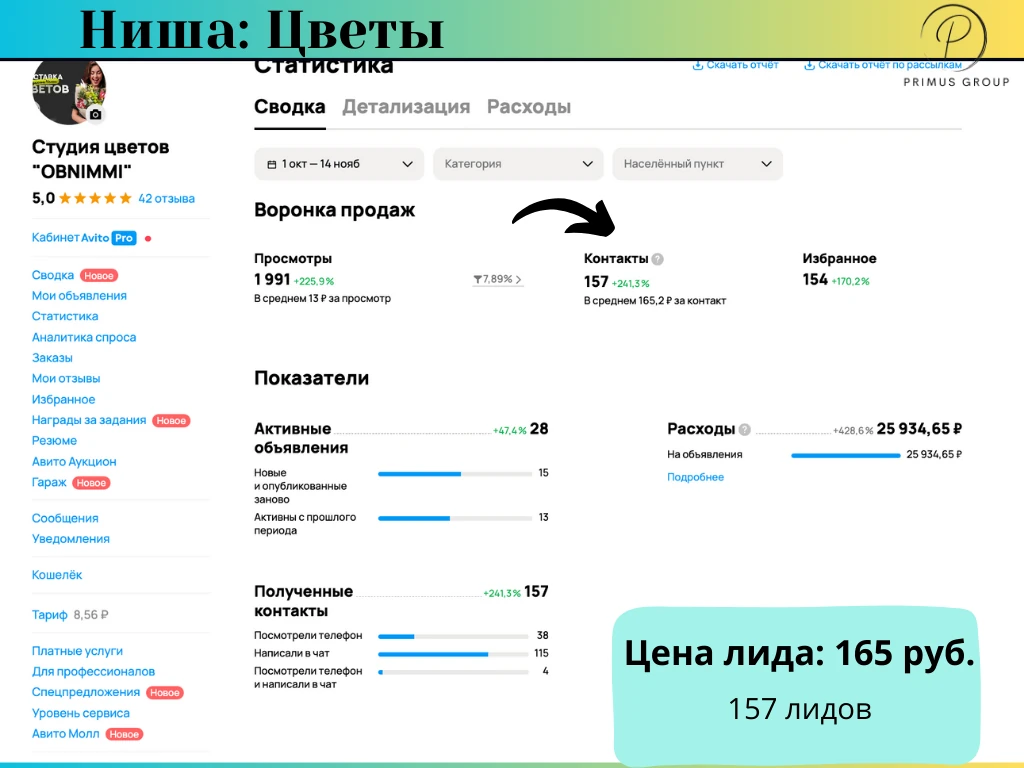Image resolution: width=1024 pixels, height=768 pixels.
Task: Open Мои отзывы
Action: tap(66, 379)
